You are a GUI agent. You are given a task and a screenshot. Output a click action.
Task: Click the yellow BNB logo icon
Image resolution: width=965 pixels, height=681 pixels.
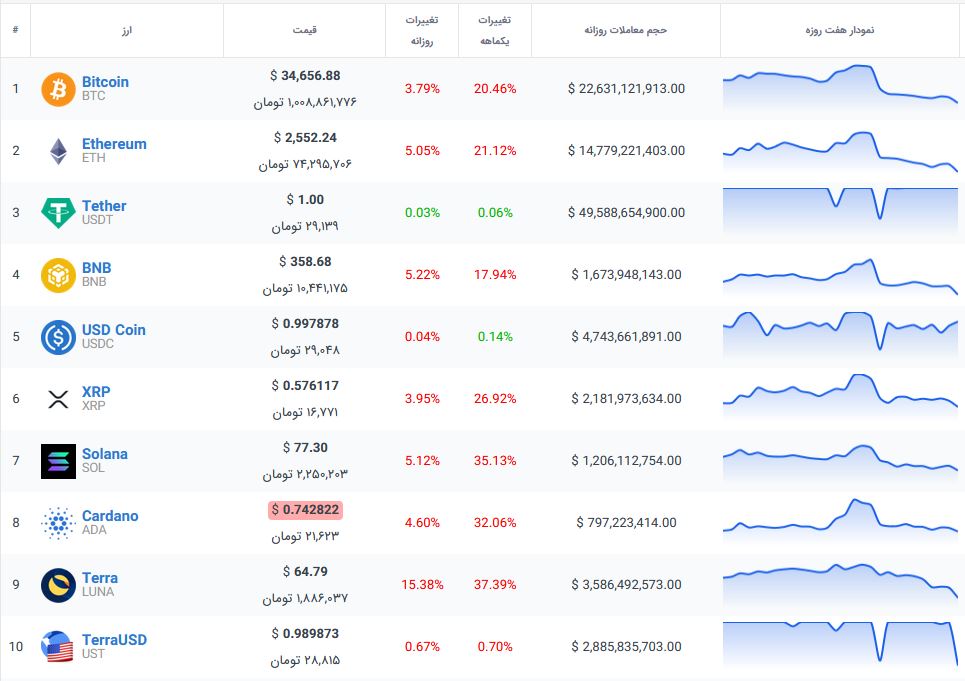[58, 275]
